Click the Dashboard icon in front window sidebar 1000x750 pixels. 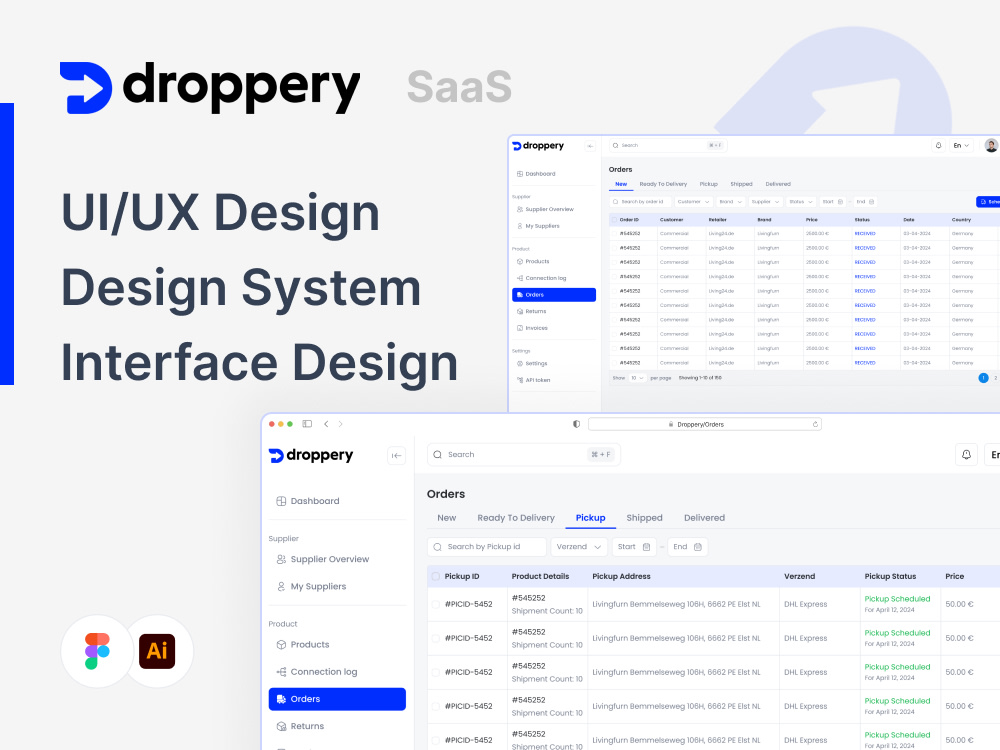281,501
